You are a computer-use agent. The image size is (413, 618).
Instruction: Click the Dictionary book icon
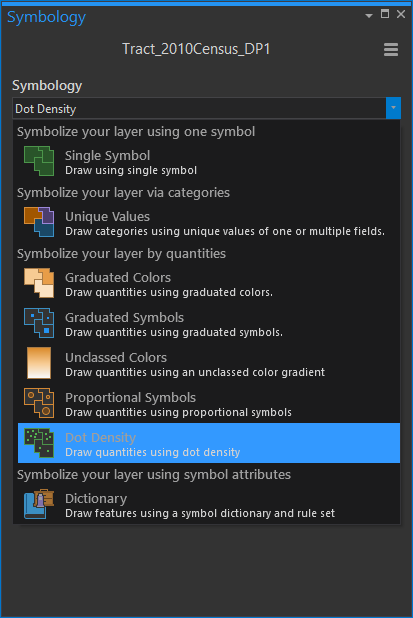39,504
